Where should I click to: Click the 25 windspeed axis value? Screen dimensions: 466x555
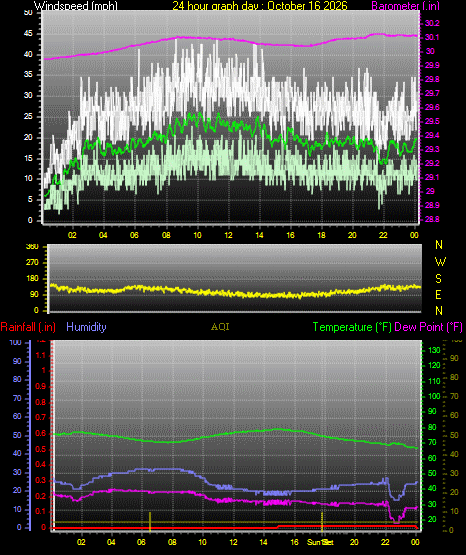pos(28,116)
